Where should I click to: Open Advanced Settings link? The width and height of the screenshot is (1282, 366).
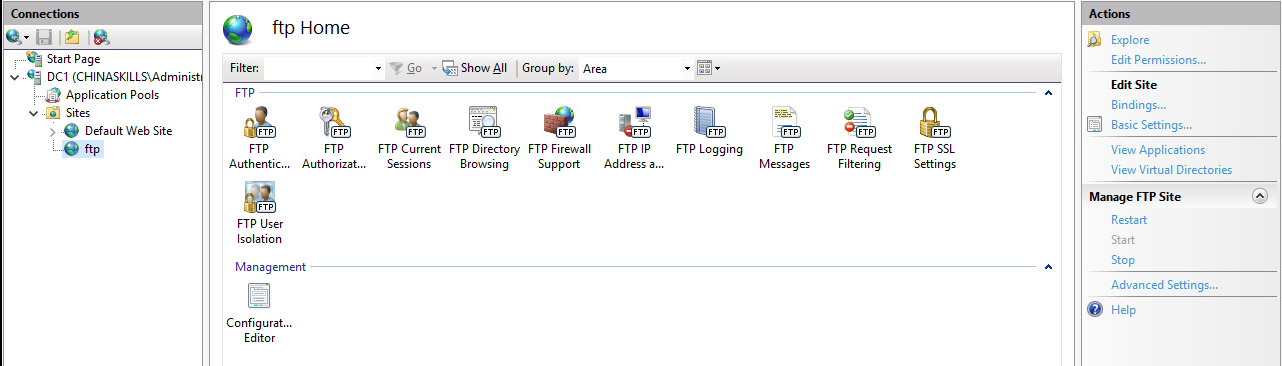pos(1164,285)
